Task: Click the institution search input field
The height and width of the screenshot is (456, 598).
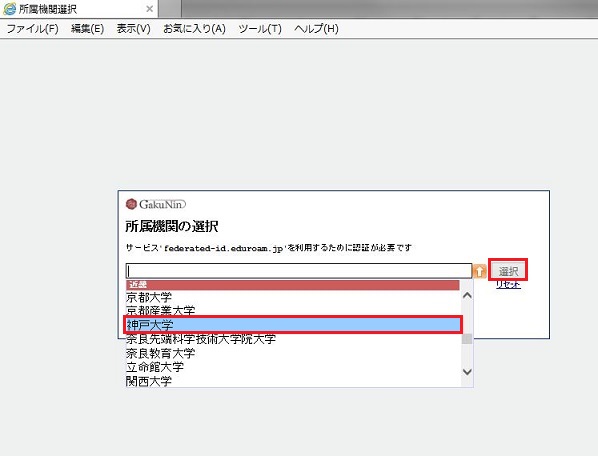Action: click(x=299, y=271)
